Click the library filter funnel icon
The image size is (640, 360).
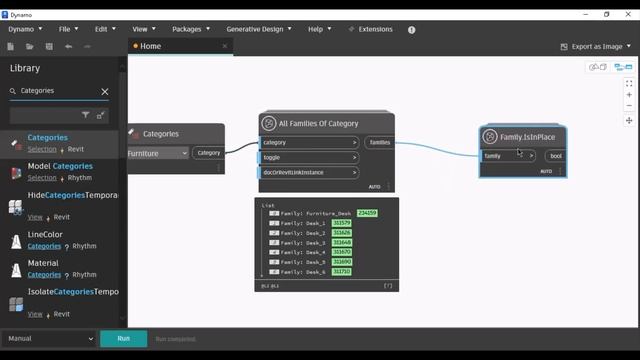point(85,116)
